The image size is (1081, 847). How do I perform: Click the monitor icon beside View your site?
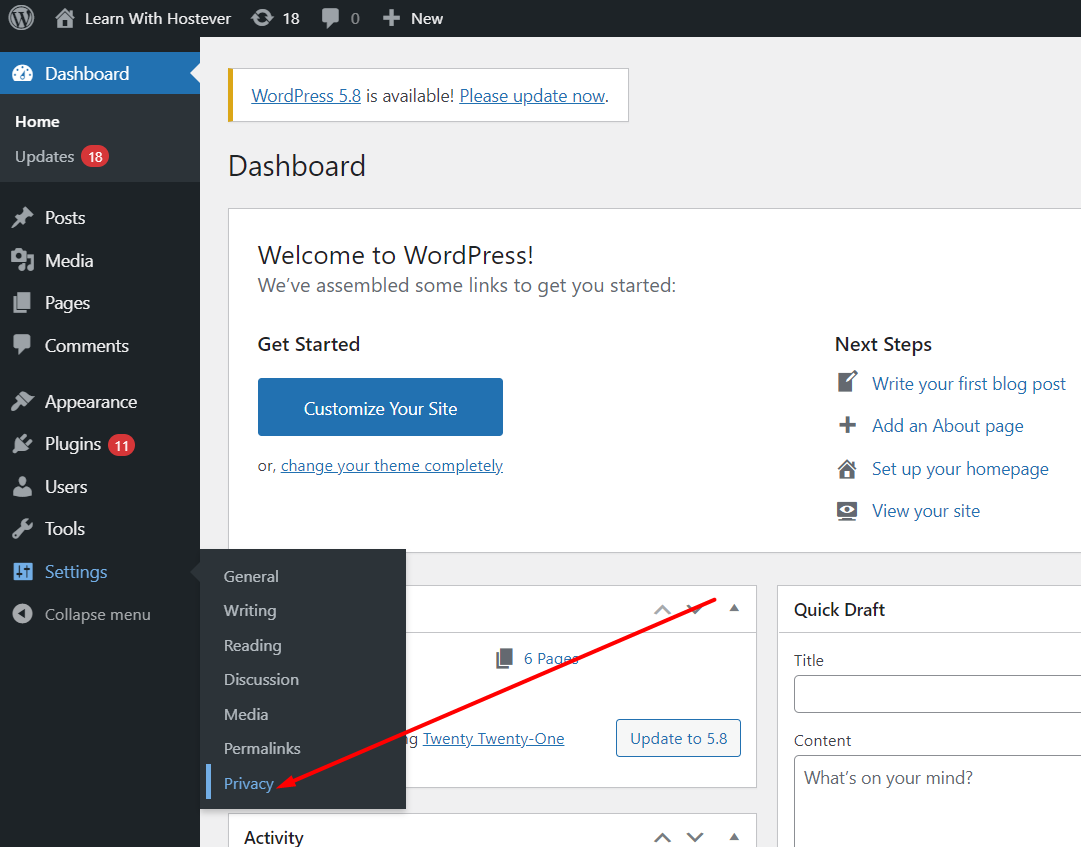pyautogui.click(x=847, y=511)
